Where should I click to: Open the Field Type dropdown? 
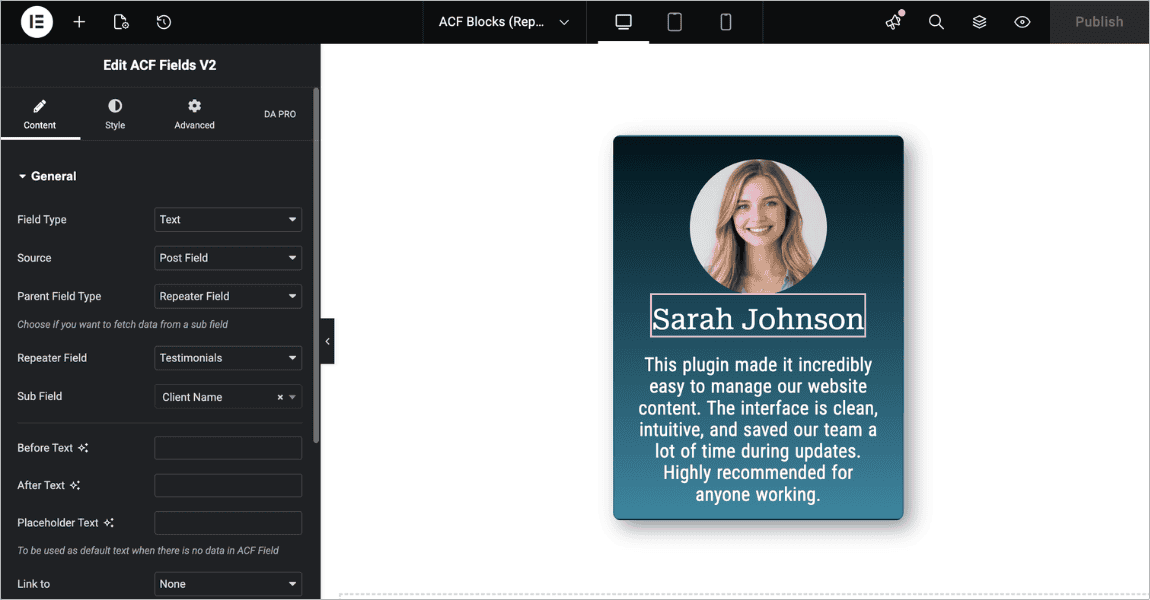click(228, 219)
